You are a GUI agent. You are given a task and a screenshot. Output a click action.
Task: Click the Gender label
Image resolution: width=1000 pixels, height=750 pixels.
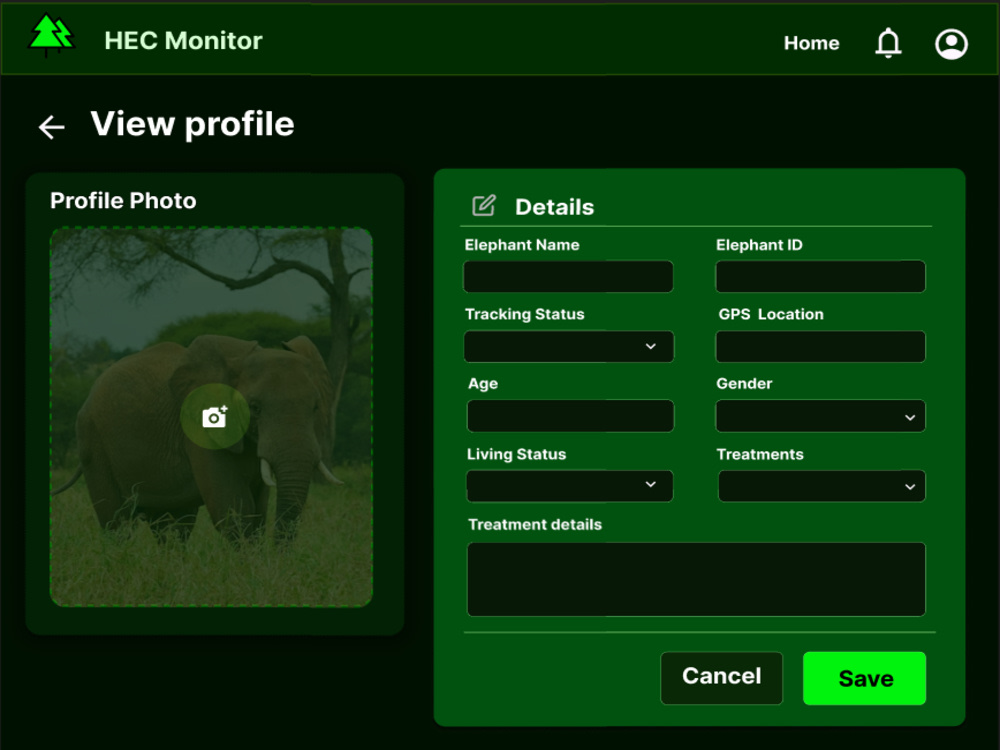click(x=744, y=383)
